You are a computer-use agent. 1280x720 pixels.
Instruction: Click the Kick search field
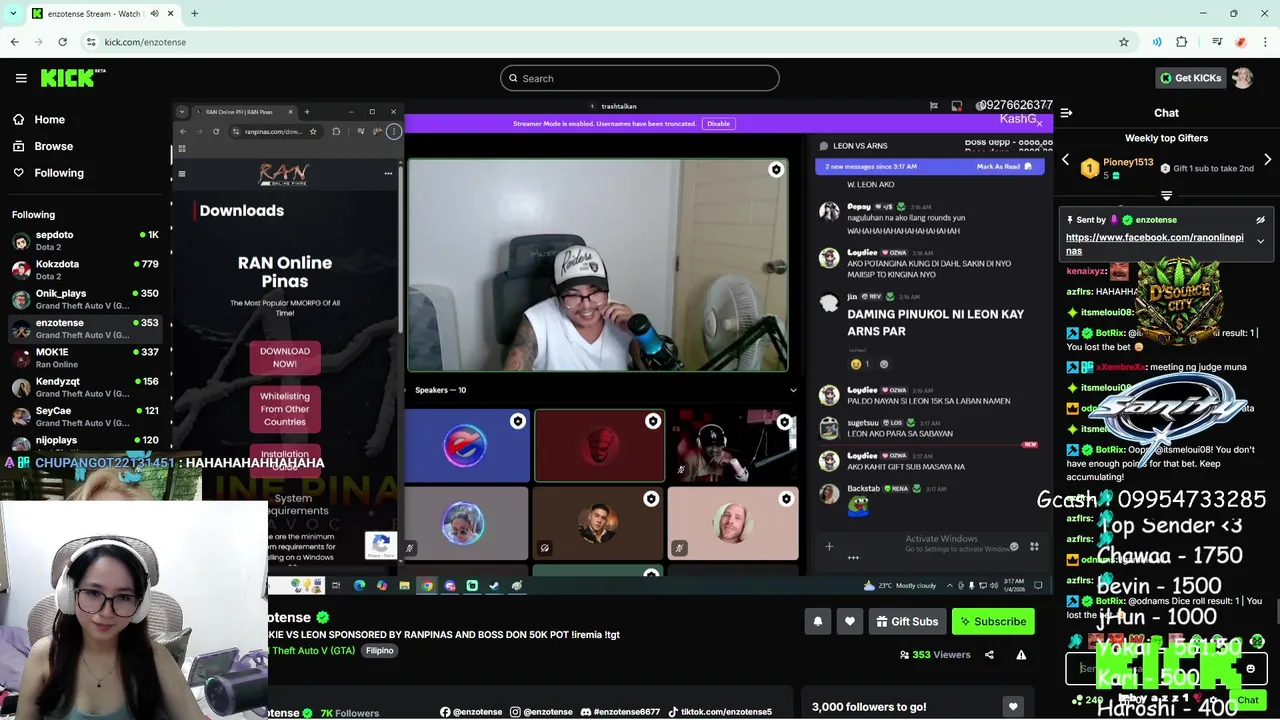(x=640, y=78)
